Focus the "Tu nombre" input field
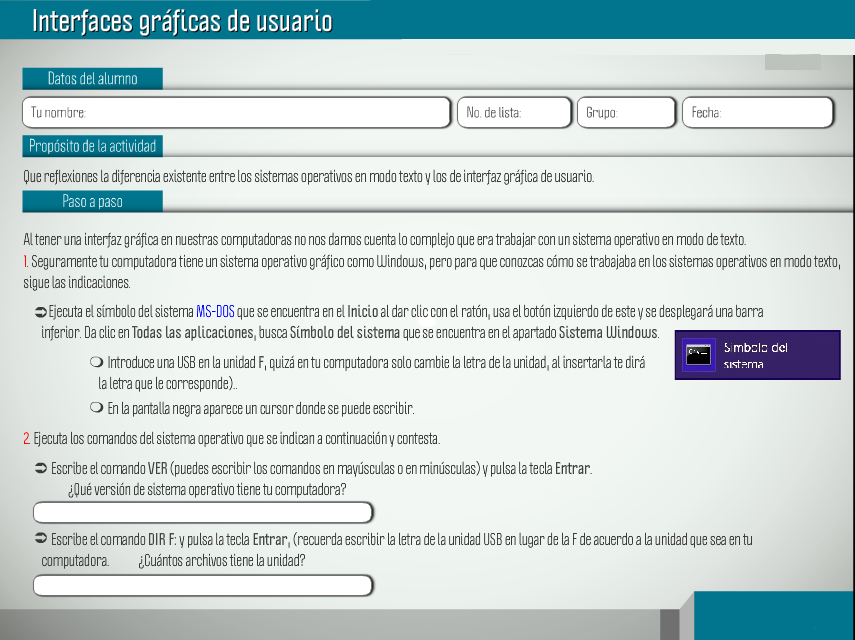The height and width of the screenshot is (640, 855). [x=236, y=113]
